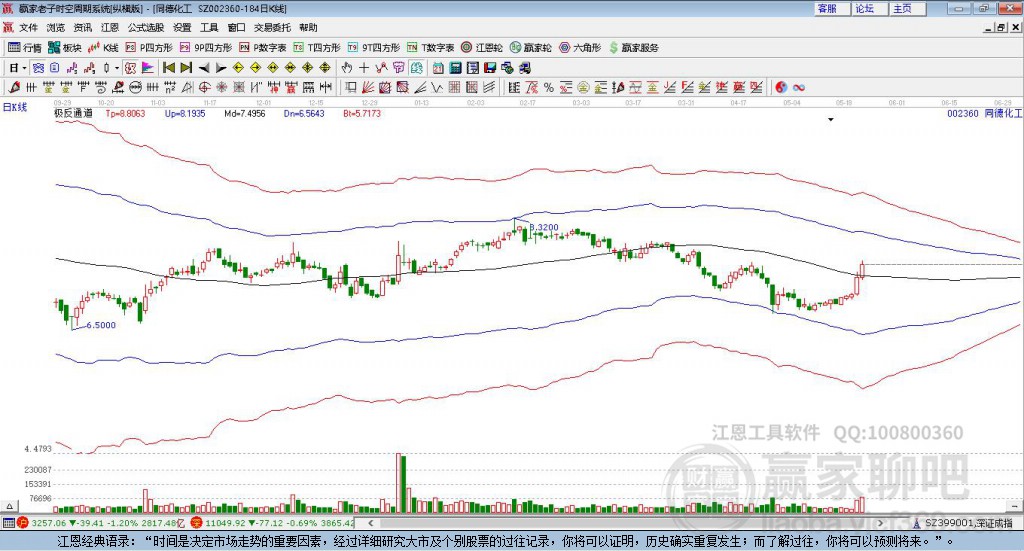Image resolution: width=1024 pixels, height=551 pixels.
Task: Open the 赢家轮 wheel tool
Action: (531, 48)
